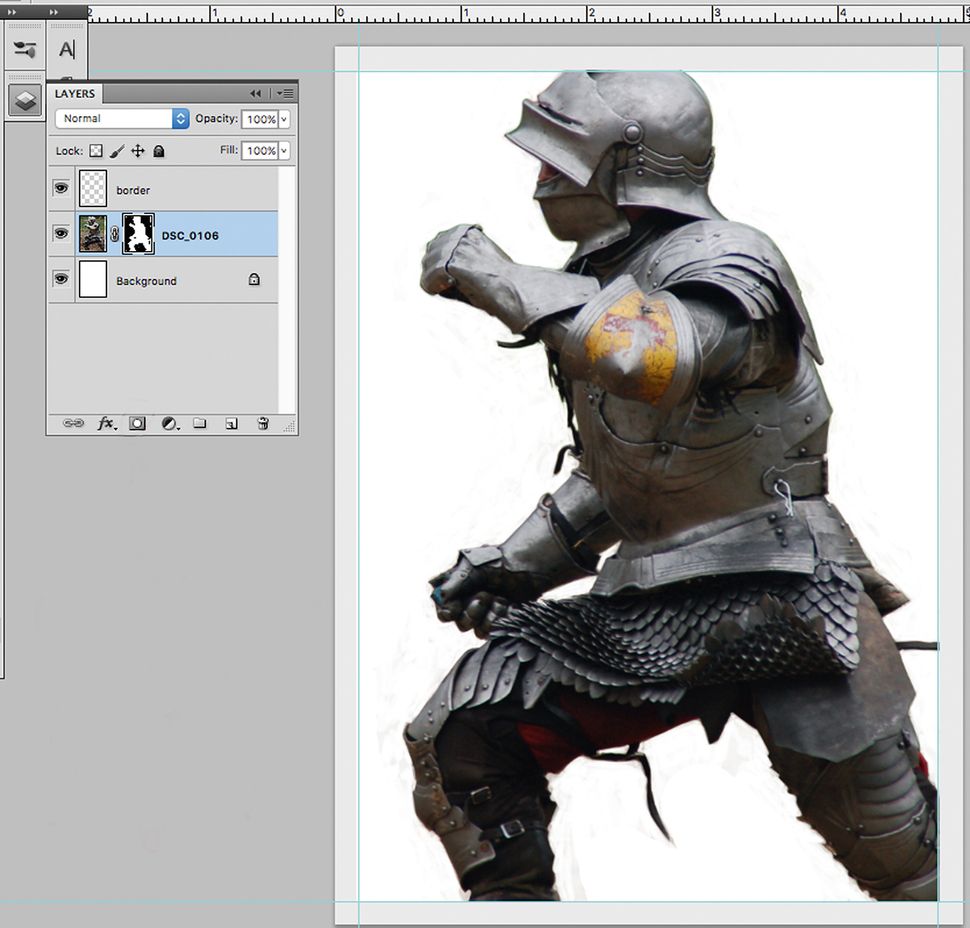Open the Fill percentage dropdown
Viewport: 970px width, 928px height.
pyautogui.click(x=283, y=151)
